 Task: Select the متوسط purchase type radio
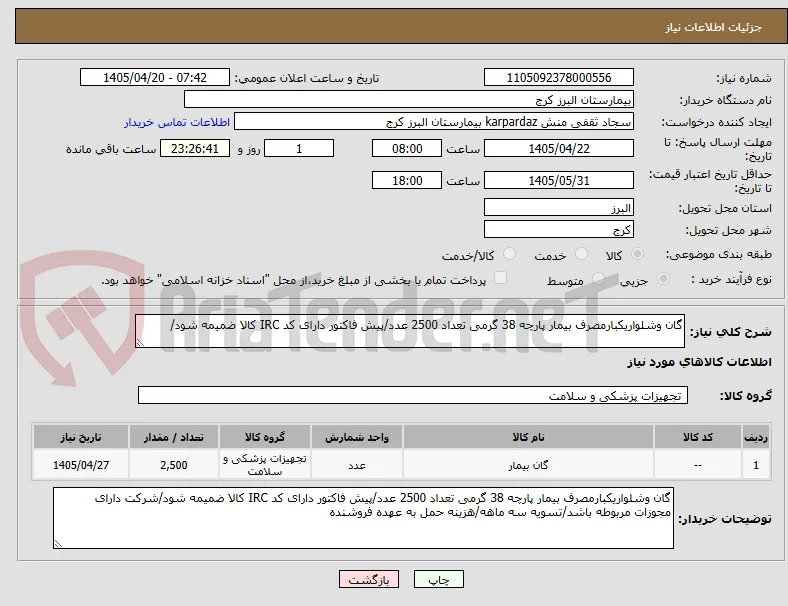(598, 278)
